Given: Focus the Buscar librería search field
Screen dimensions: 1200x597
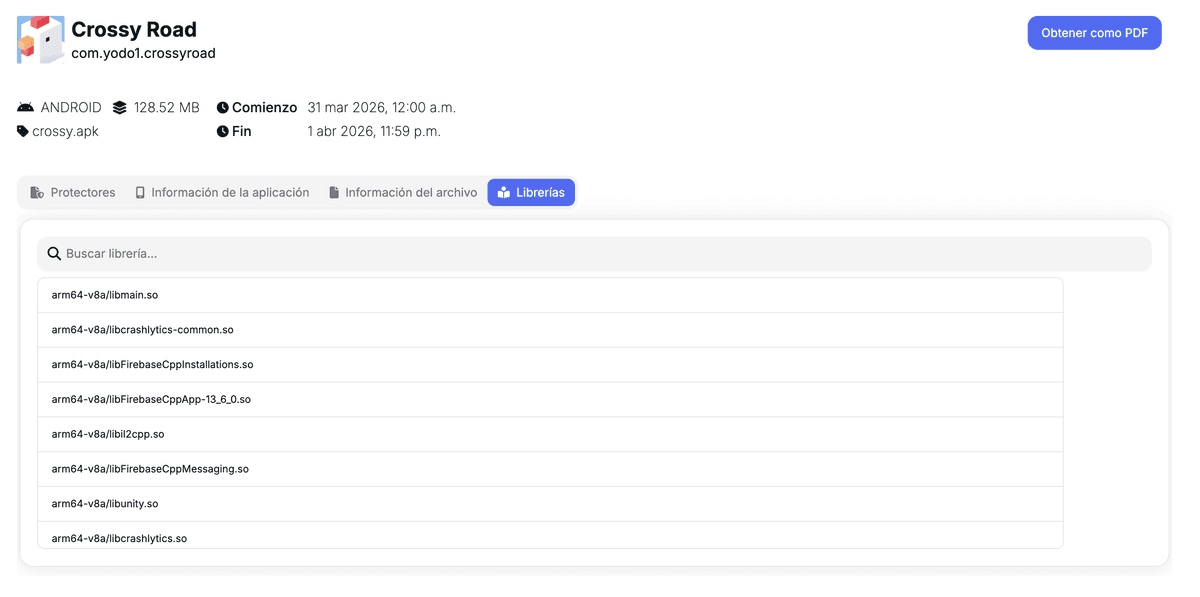Looking at the screenshot, I should click(x=600, y=254).
